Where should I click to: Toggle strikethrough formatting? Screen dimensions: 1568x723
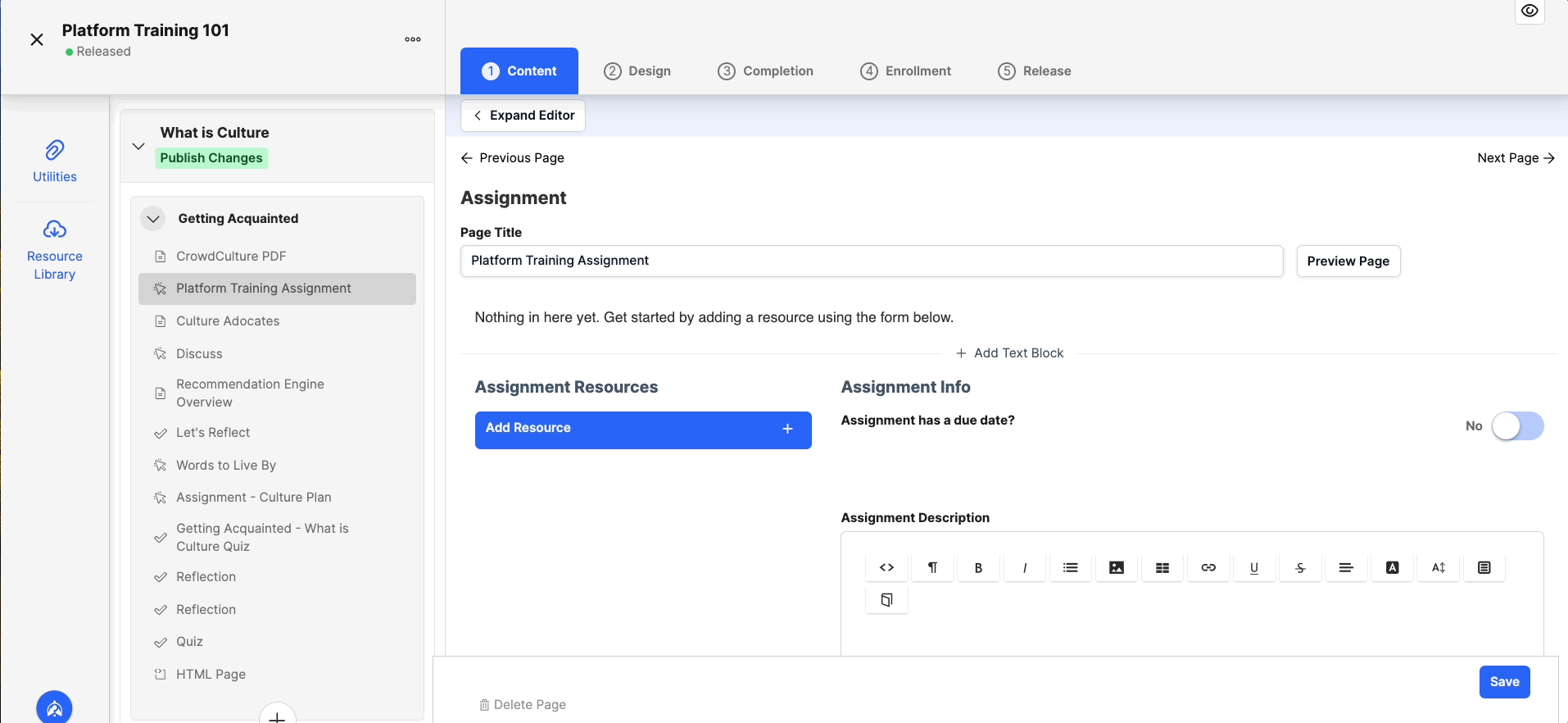coord(1299,567)
